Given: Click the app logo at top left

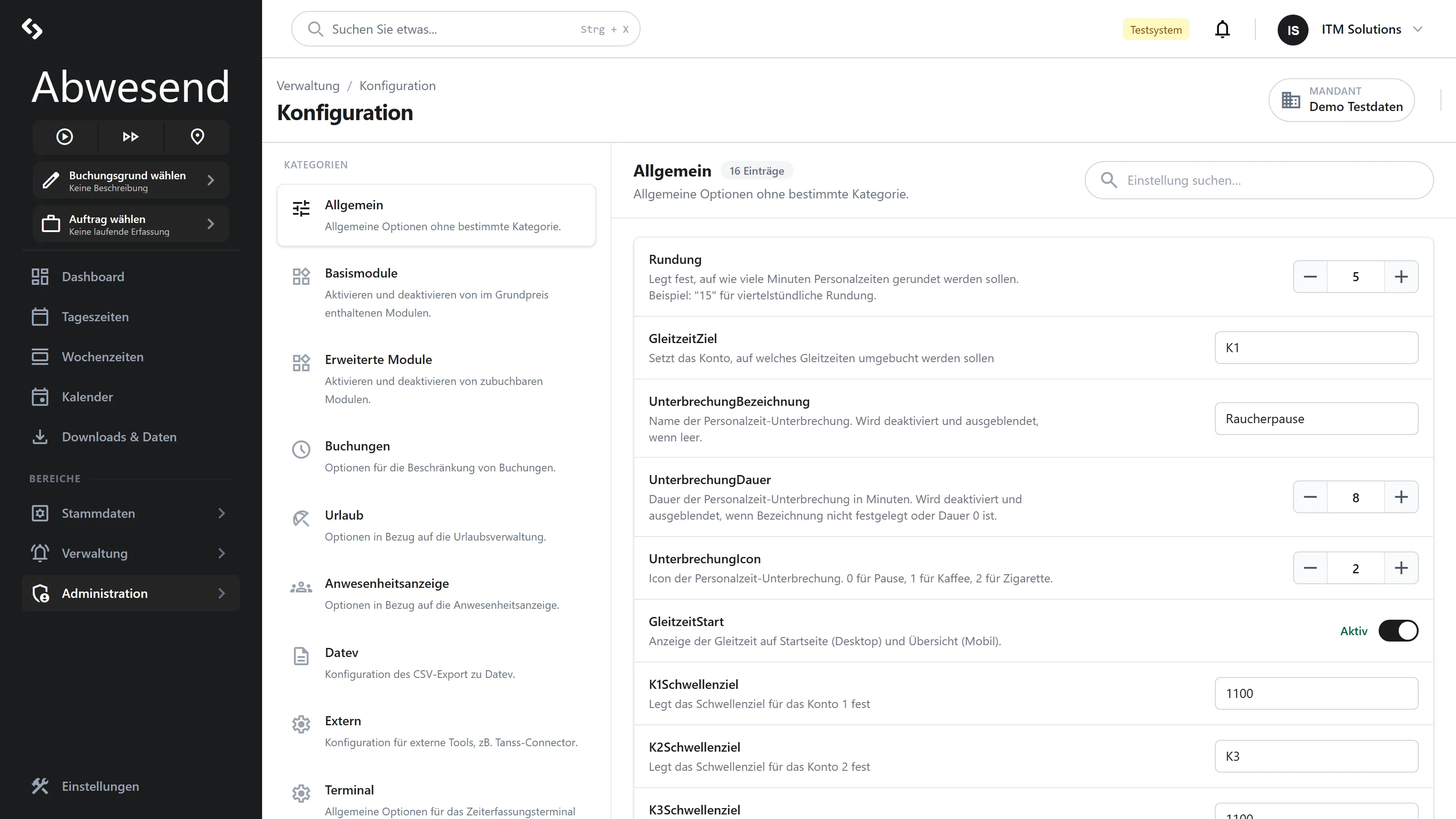Looking at the screenshot, I should click(32, 28).
